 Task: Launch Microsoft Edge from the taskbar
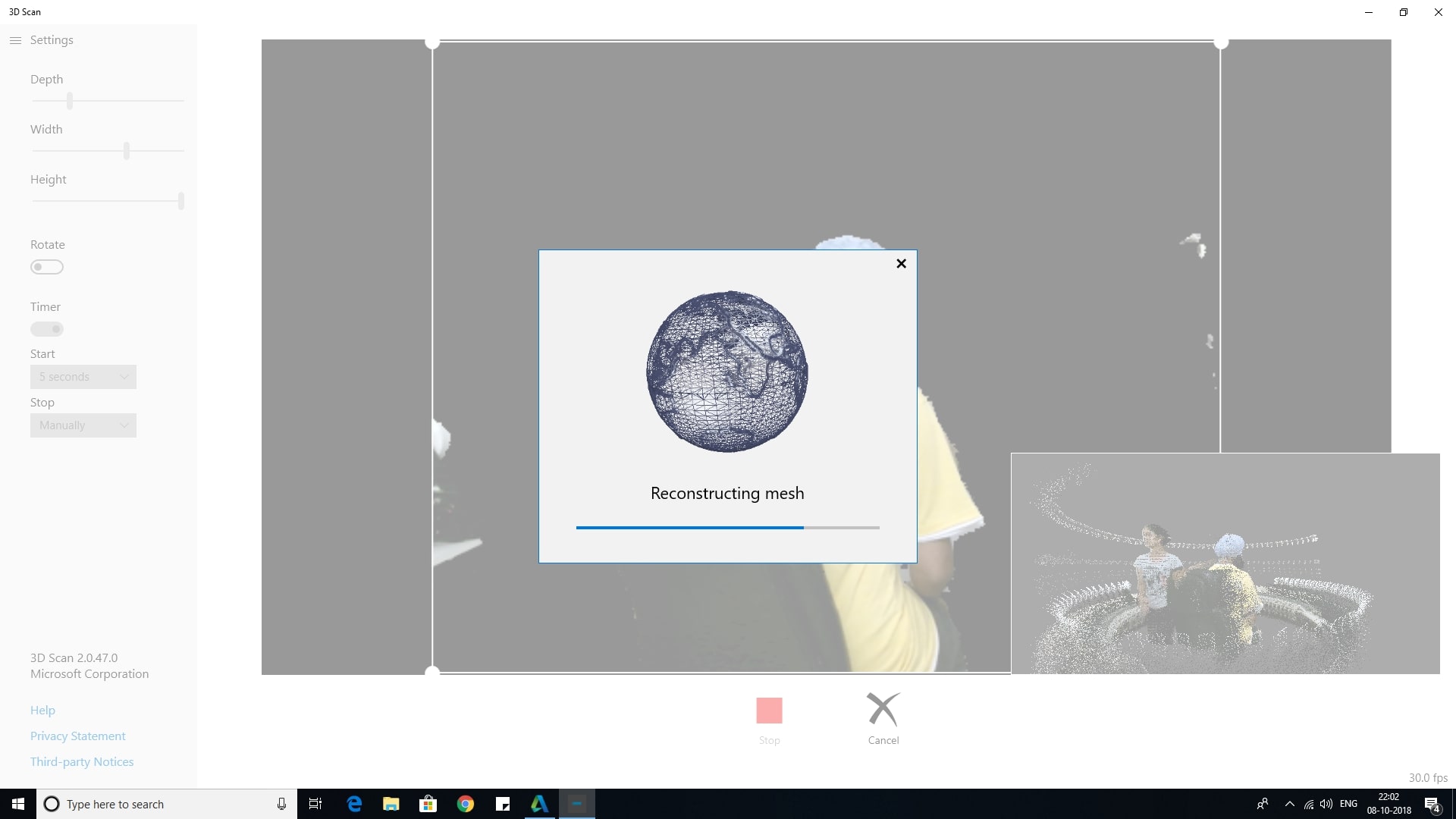[354, 804]
